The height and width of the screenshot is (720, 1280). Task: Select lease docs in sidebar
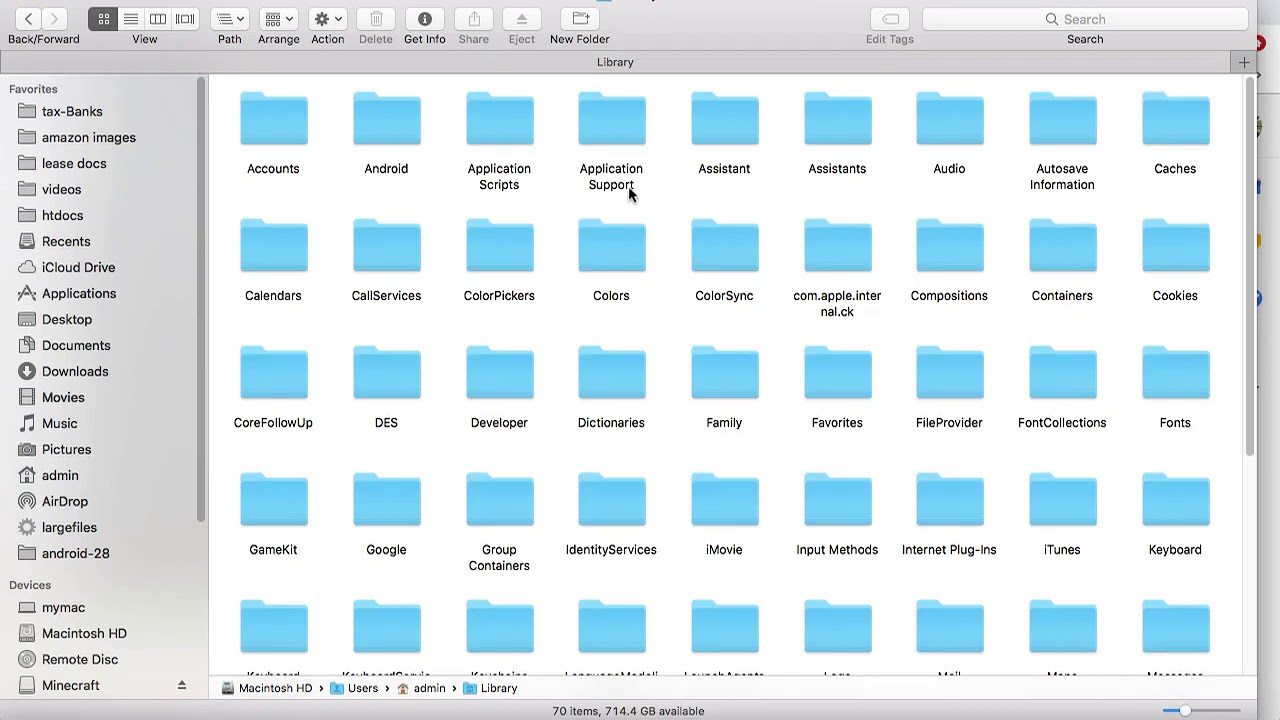(x=74, y=163)
